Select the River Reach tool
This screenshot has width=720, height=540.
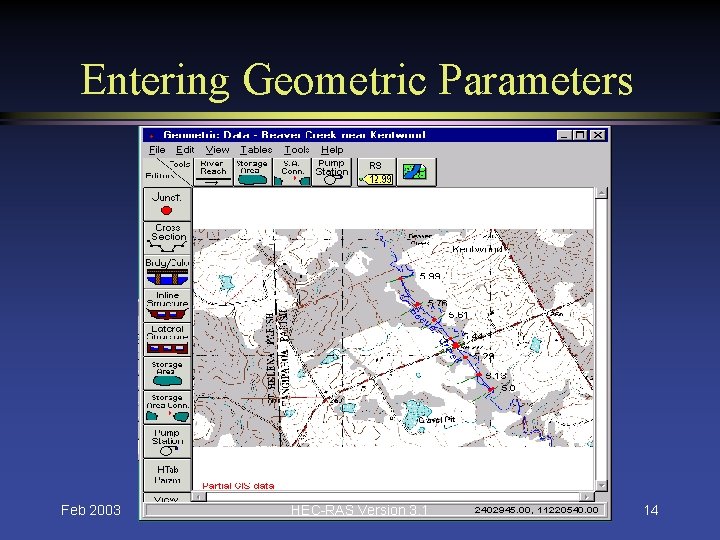pyautogui.click(x=213, y=172)
